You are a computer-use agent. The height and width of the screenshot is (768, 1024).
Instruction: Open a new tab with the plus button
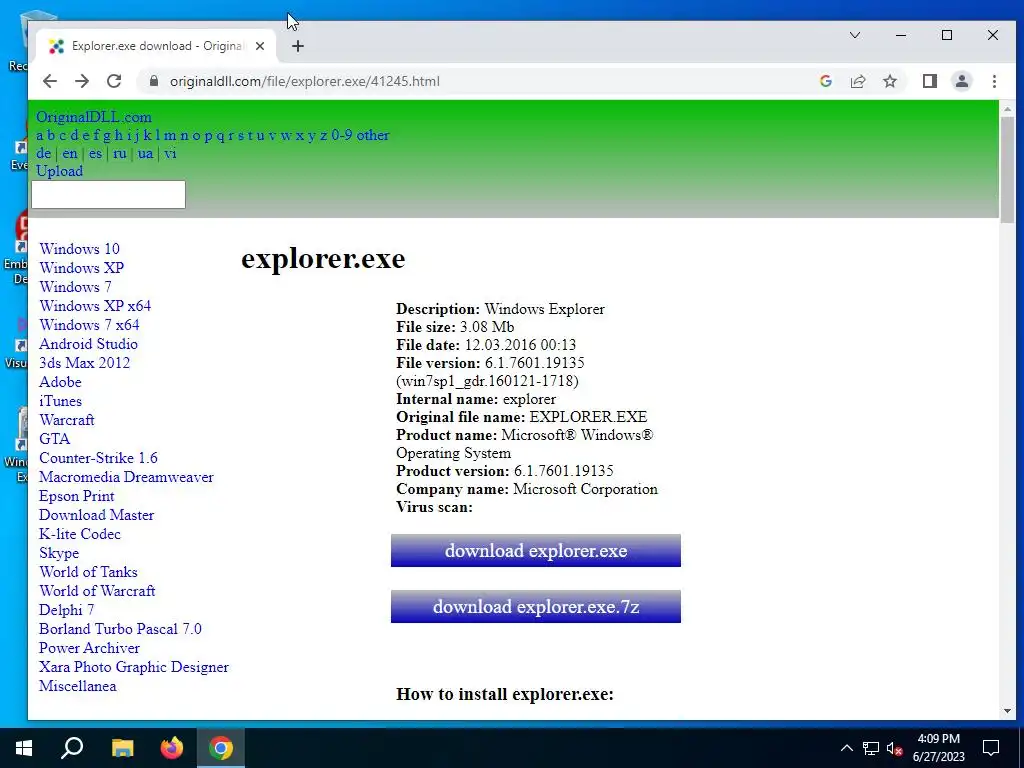tap(298, 46)
